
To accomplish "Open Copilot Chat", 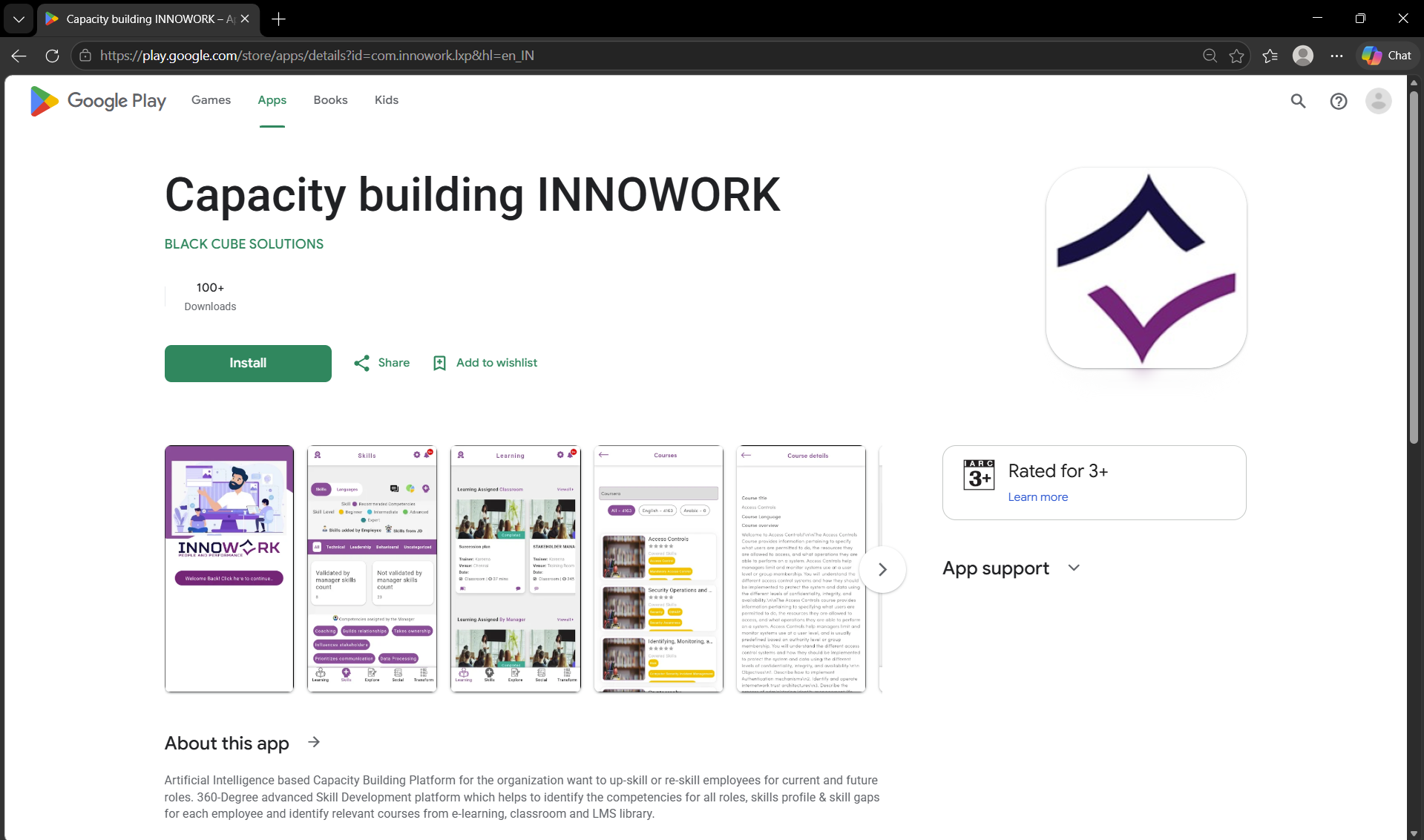I will (1386, 56).
